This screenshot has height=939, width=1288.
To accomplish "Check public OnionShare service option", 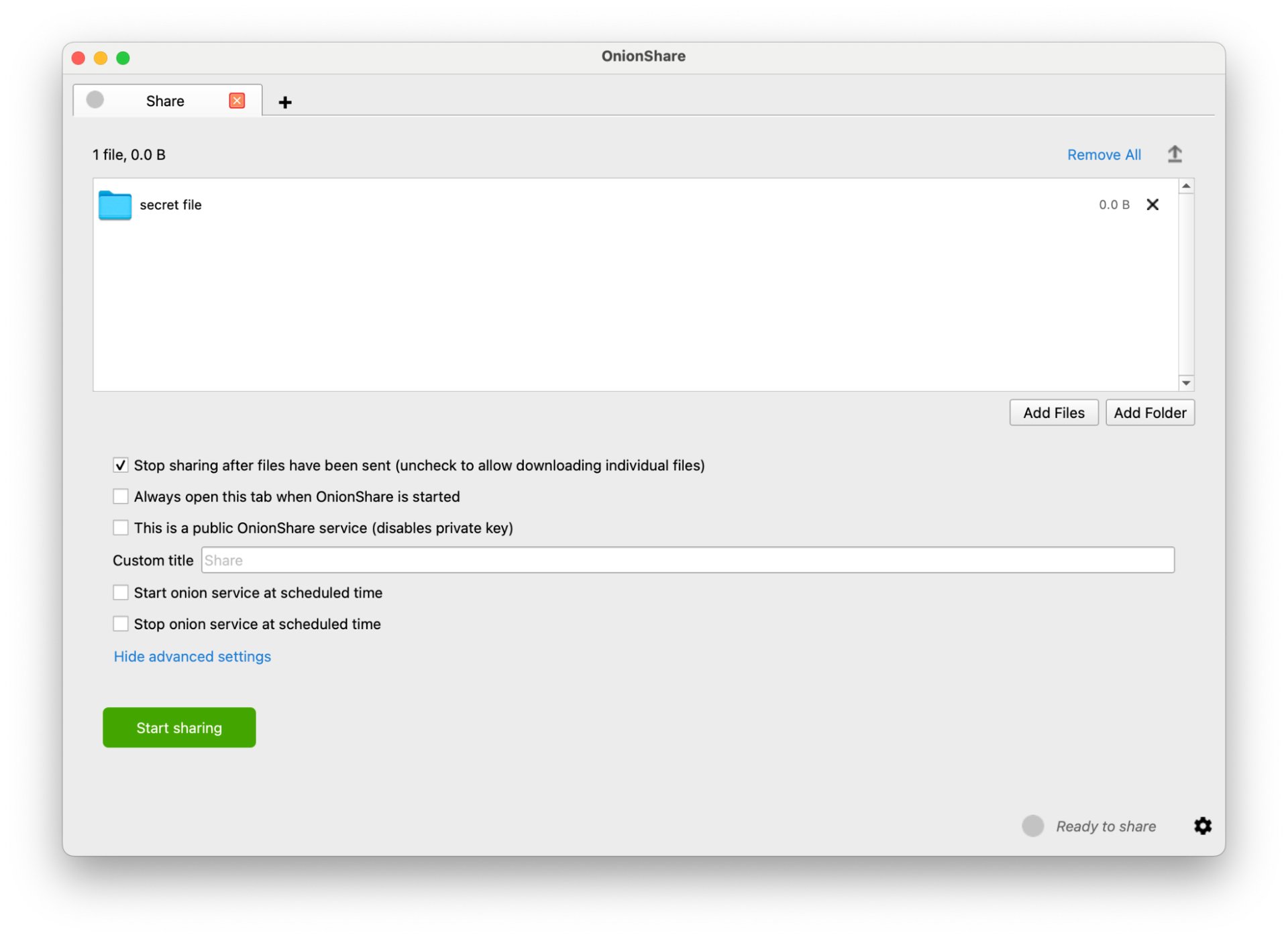I will tap(121, 528).
